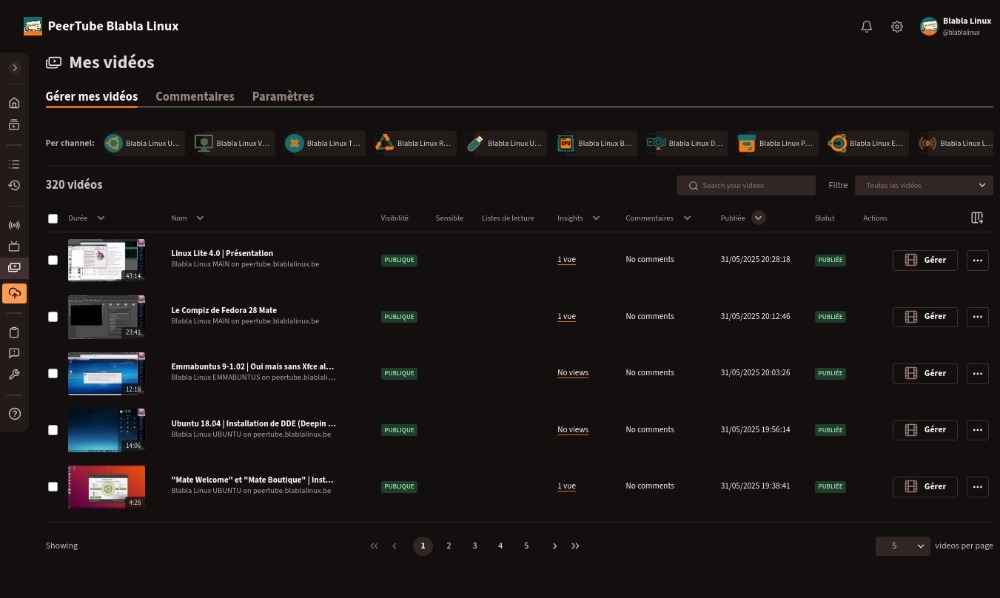This screenshot has width=1000, height=598.
Task: Click the highlighted upload icon in sidebar
Action: pyautogui.click(x=14, y=294)
